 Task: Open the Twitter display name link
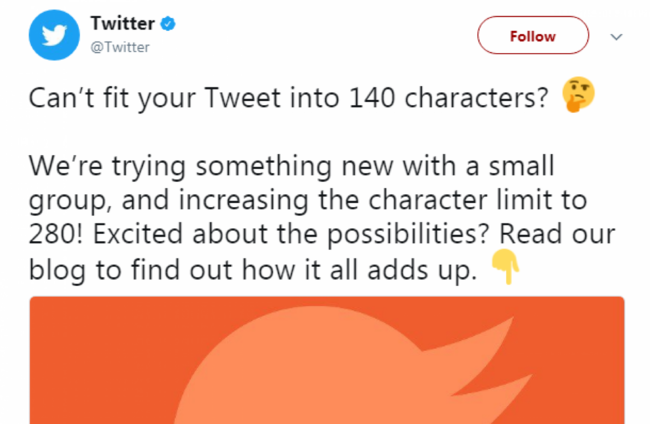pyautogui.click(x=121, y=24)
